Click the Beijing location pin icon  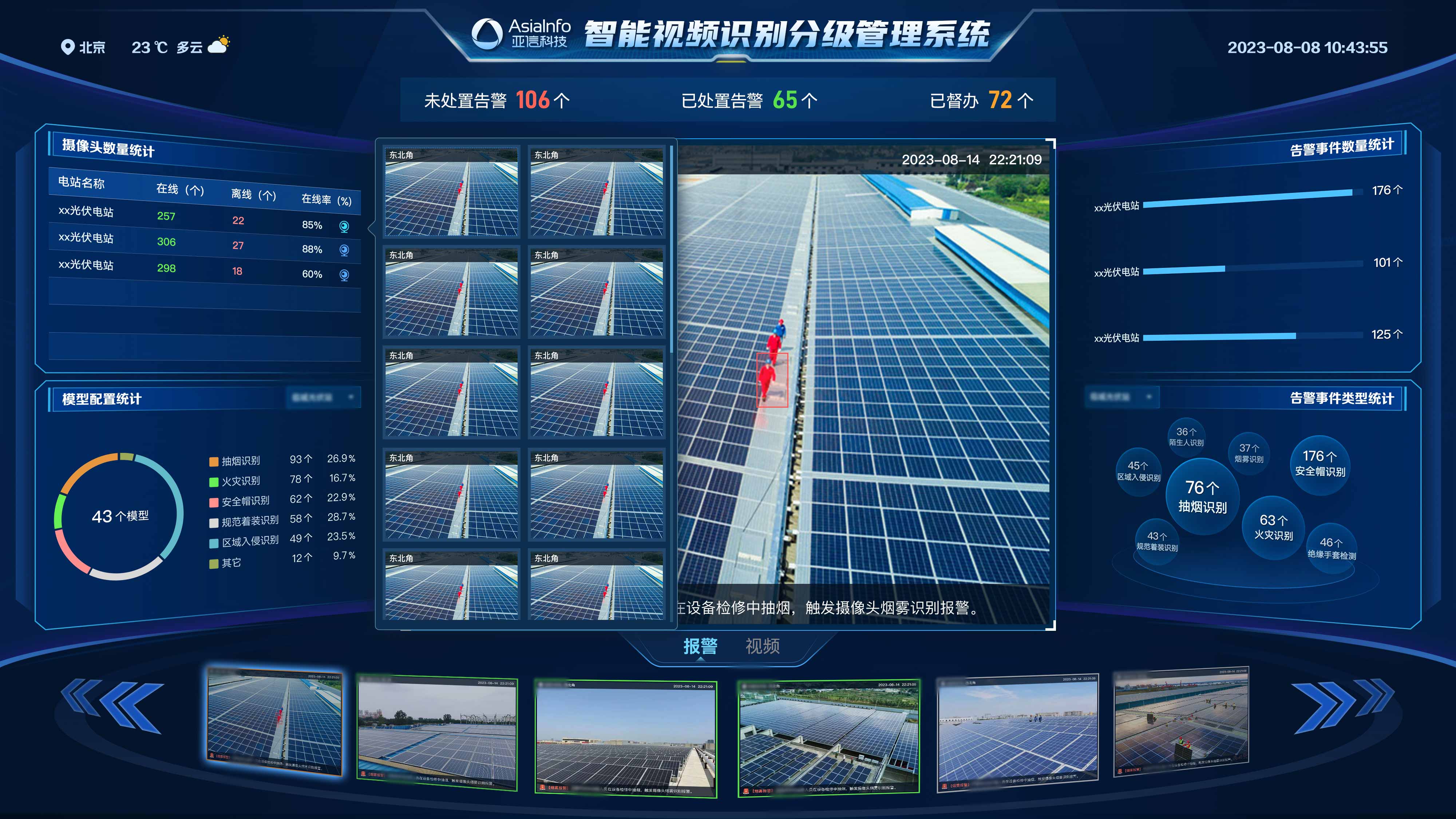tap(67, 47)
